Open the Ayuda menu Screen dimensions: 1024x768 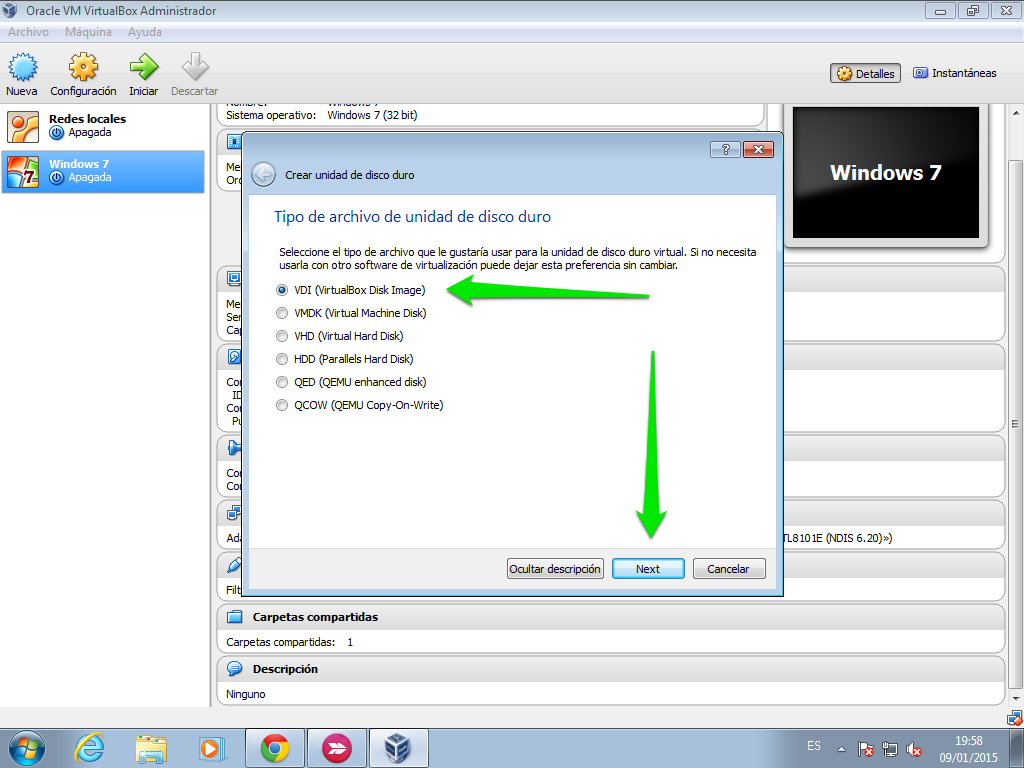tap(145, 32)
